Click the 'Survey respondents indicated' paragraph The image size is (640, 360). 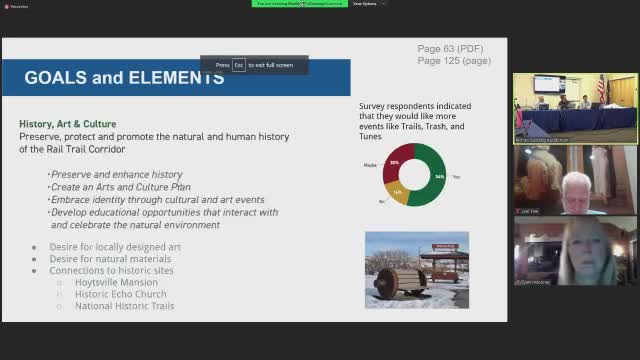[x=415, y=121]
